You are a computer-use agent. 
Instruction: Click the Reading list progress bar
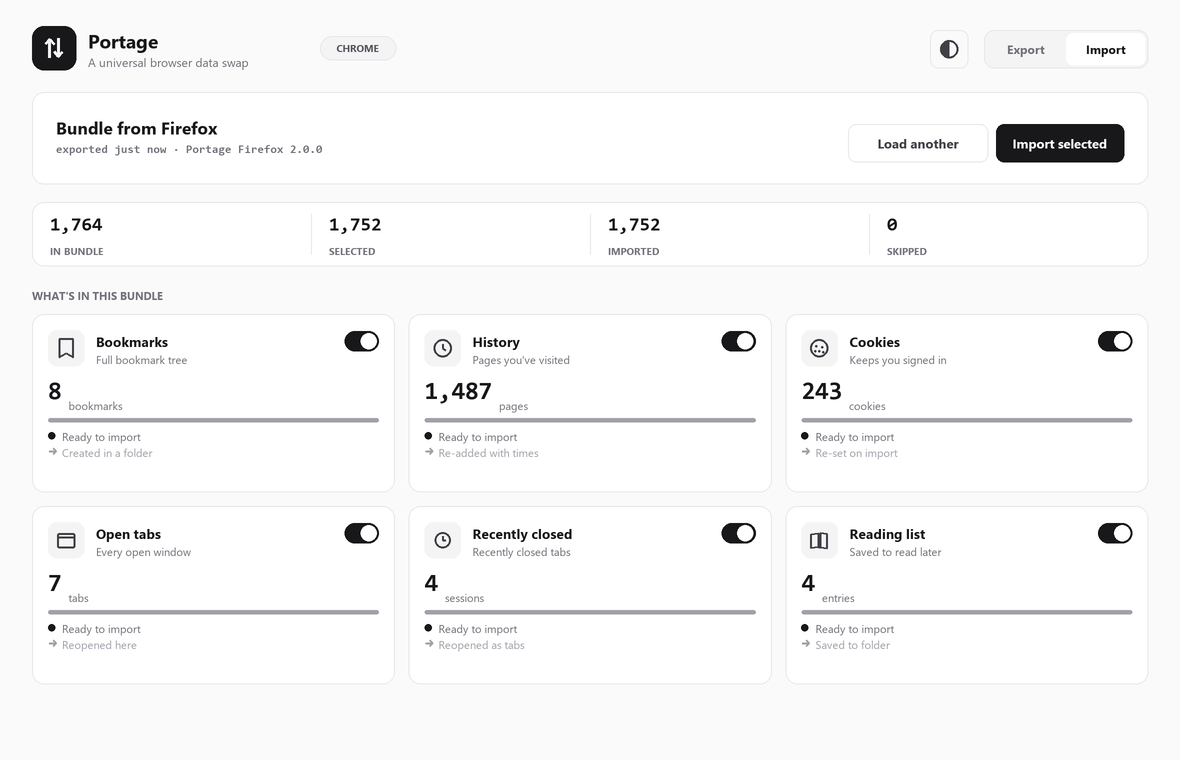(x=967, y=613)
